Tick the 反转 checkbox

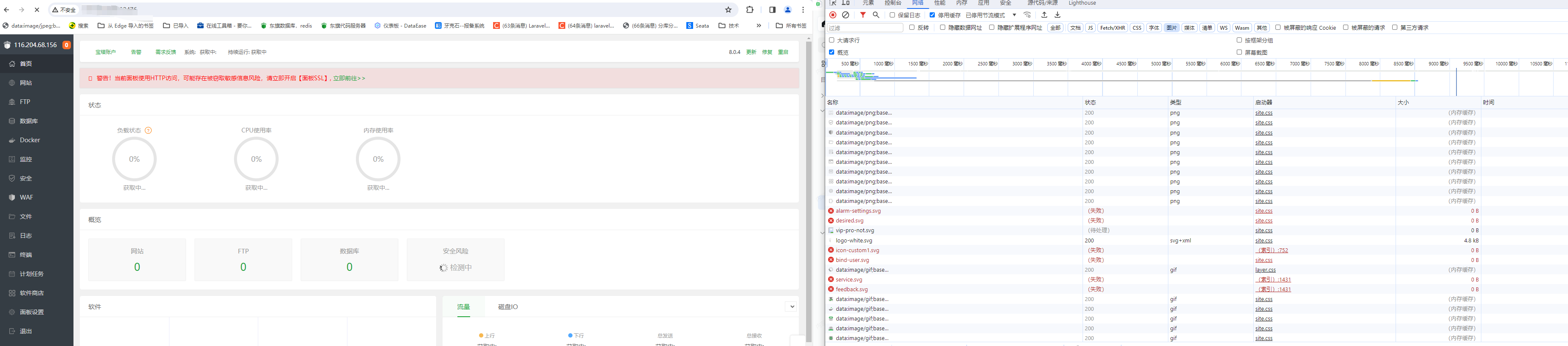point(912,27)
